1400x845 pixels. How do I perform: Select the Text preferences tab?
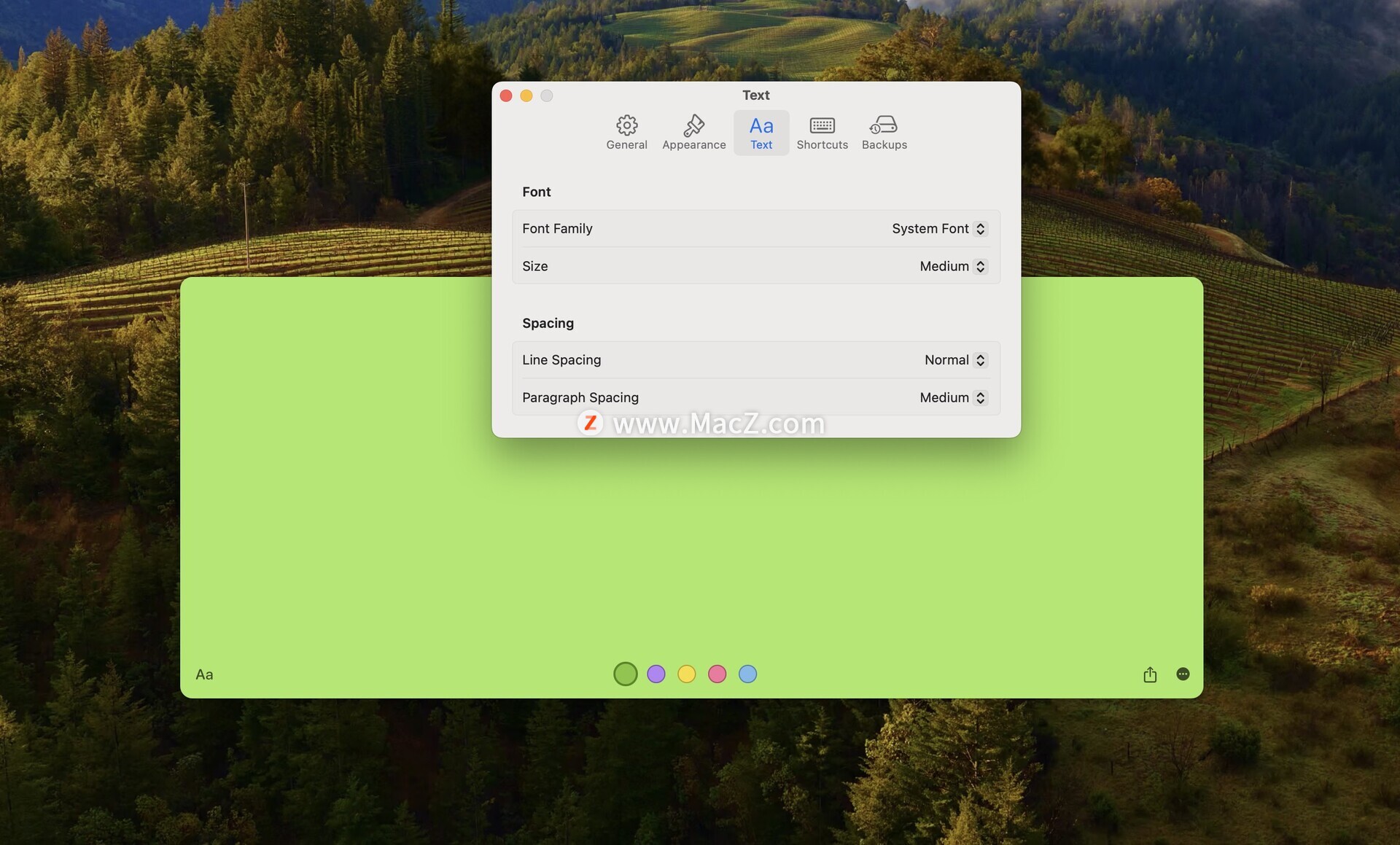(x=761, y=133)
